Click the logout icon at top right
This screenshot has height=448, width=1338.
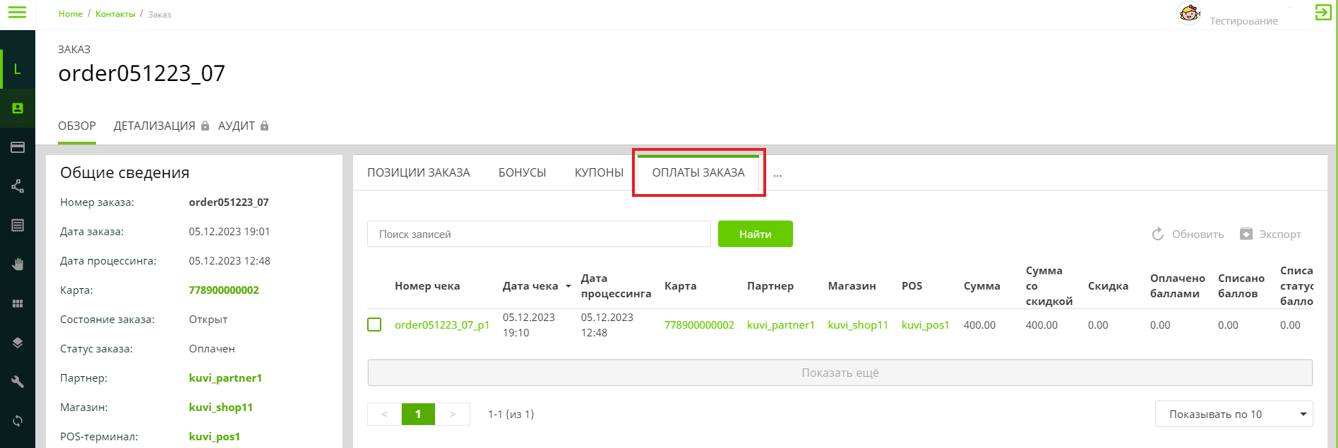click(1323, 13)
